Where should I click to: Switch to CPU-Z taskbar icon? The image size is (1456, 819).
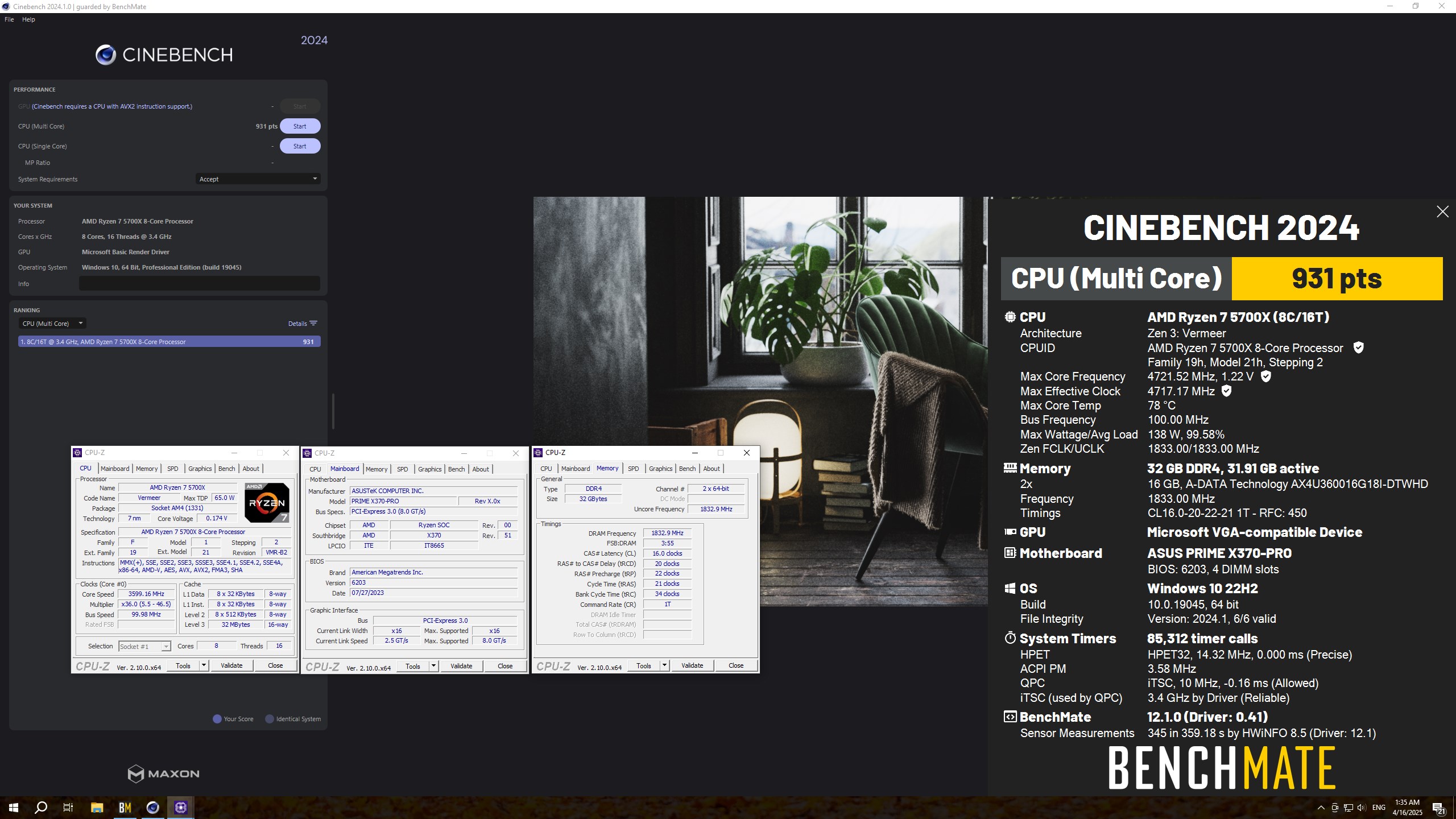click(x=181, y=808)
